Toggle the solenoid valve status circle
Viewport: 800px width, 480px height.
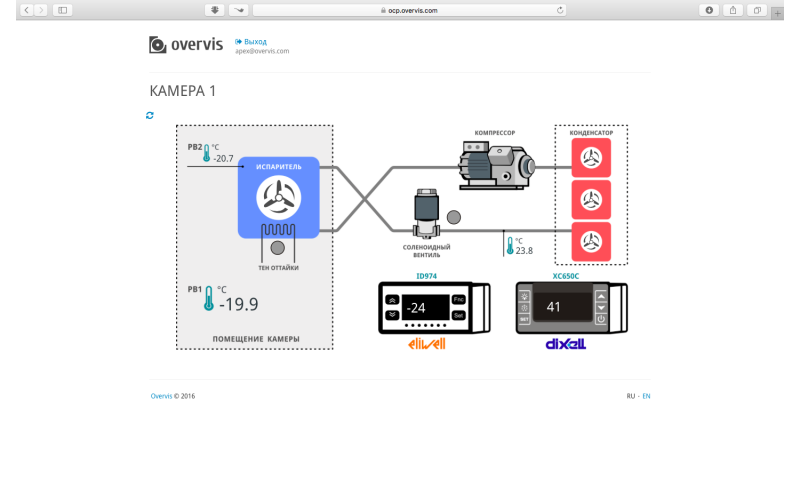[x=453, y=216]
